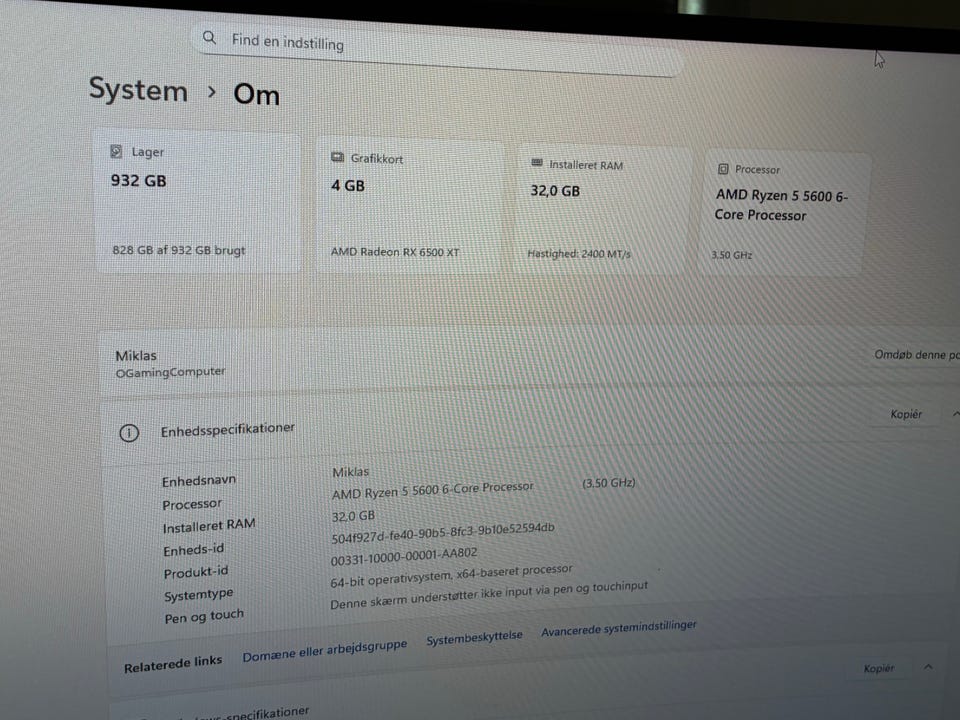This screenshot has height=720, width=960.
Task: Click '828 GB af 932 GB brugt' text
Action: click(x=179, y=250)
